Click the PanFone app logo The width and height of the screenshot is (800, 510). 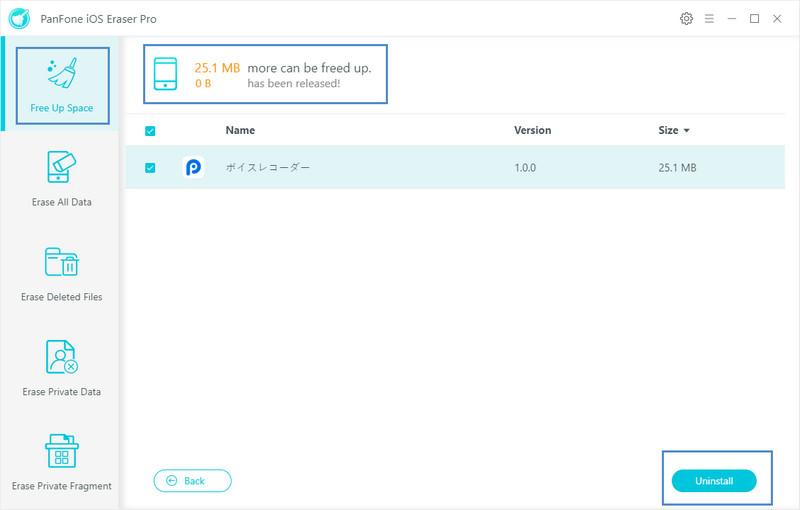coord(19,19)
